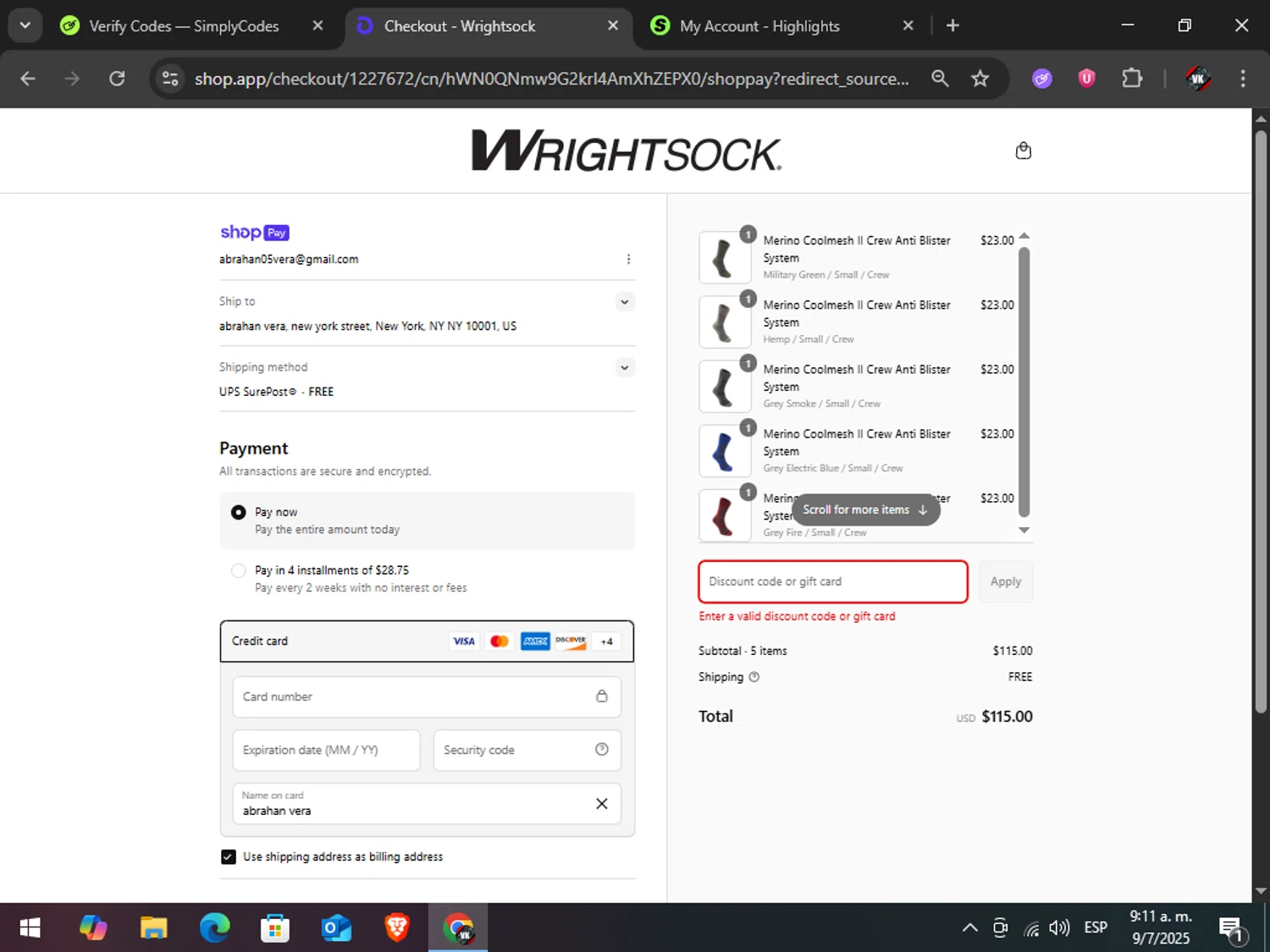
Task: Open the Extensions puzzle icon
Action: coord(1131,79)
